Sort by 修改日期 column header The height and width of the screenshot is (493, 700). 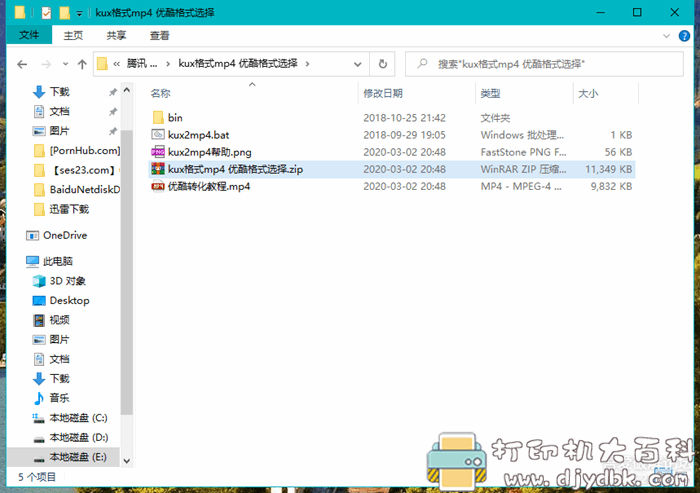(383, 93)
